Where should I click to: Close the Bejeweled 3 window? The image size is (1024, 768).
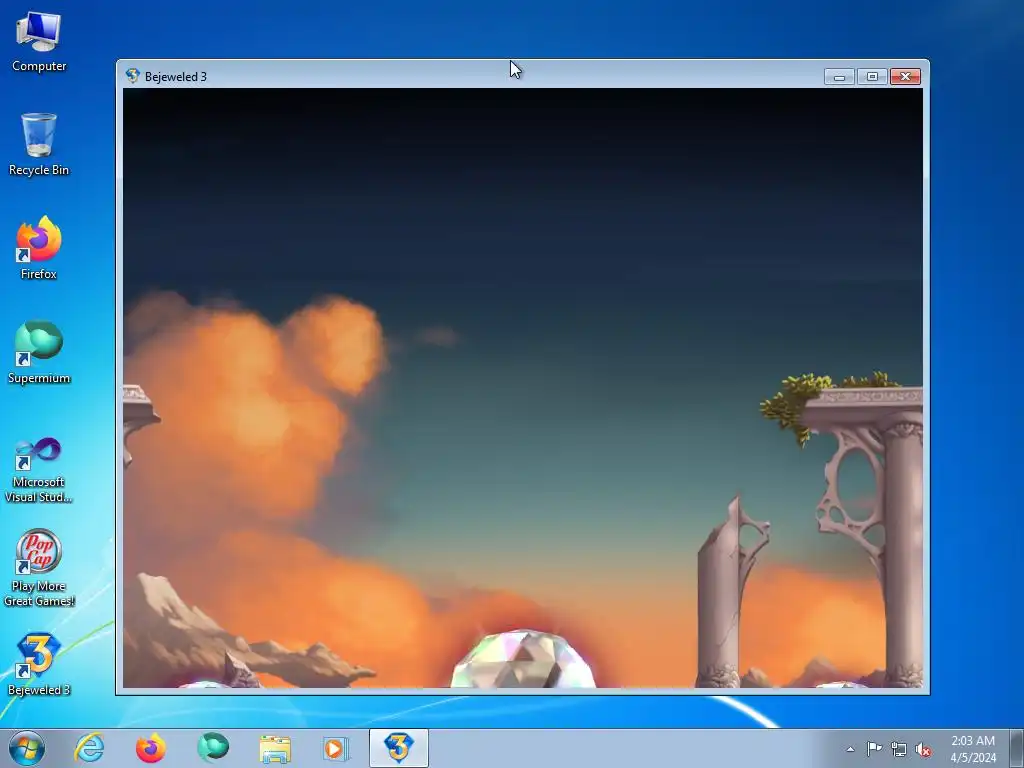tap(905, 76)
